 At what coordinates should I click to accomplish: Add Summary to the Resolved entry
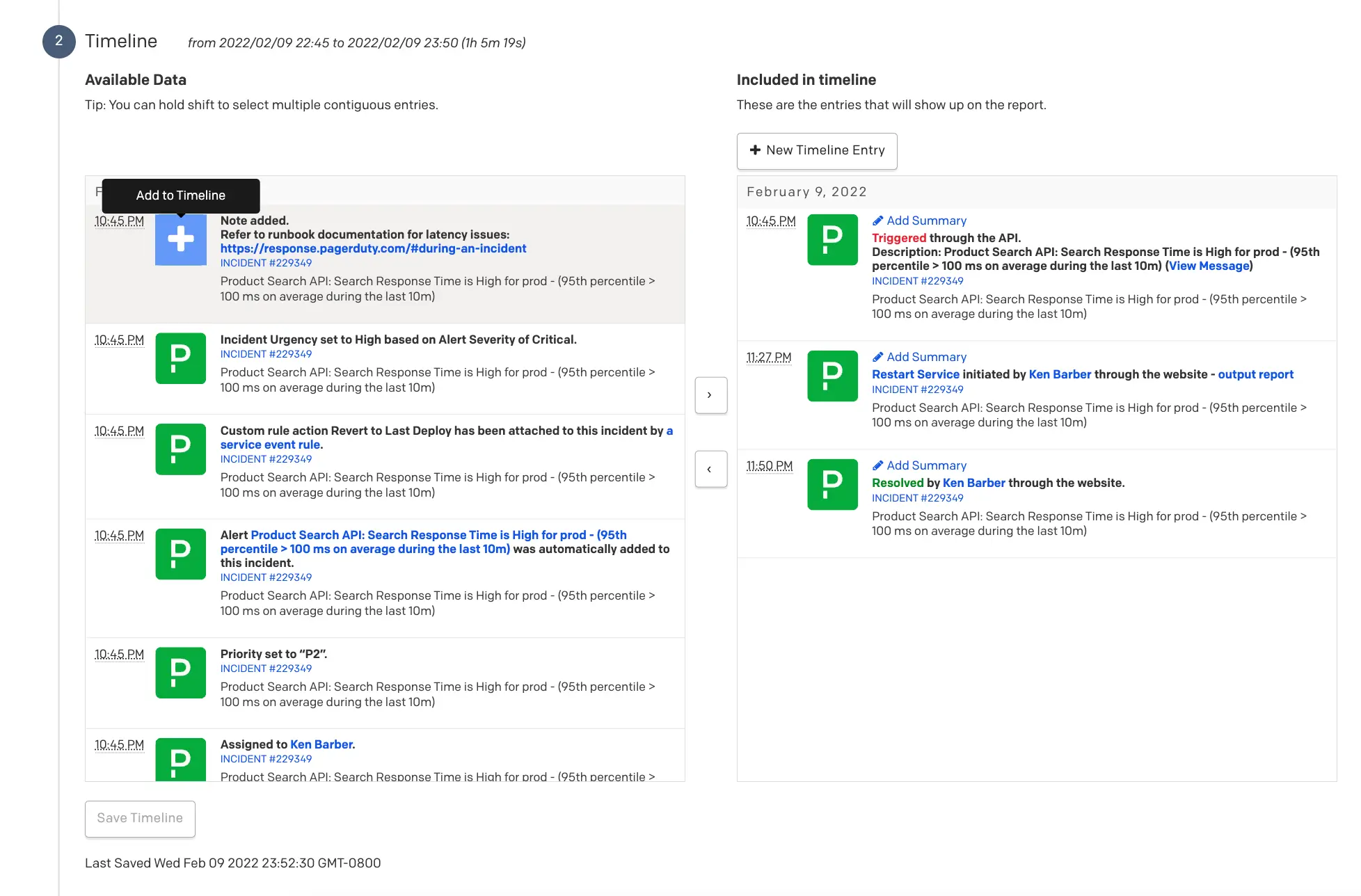(918, 465)
